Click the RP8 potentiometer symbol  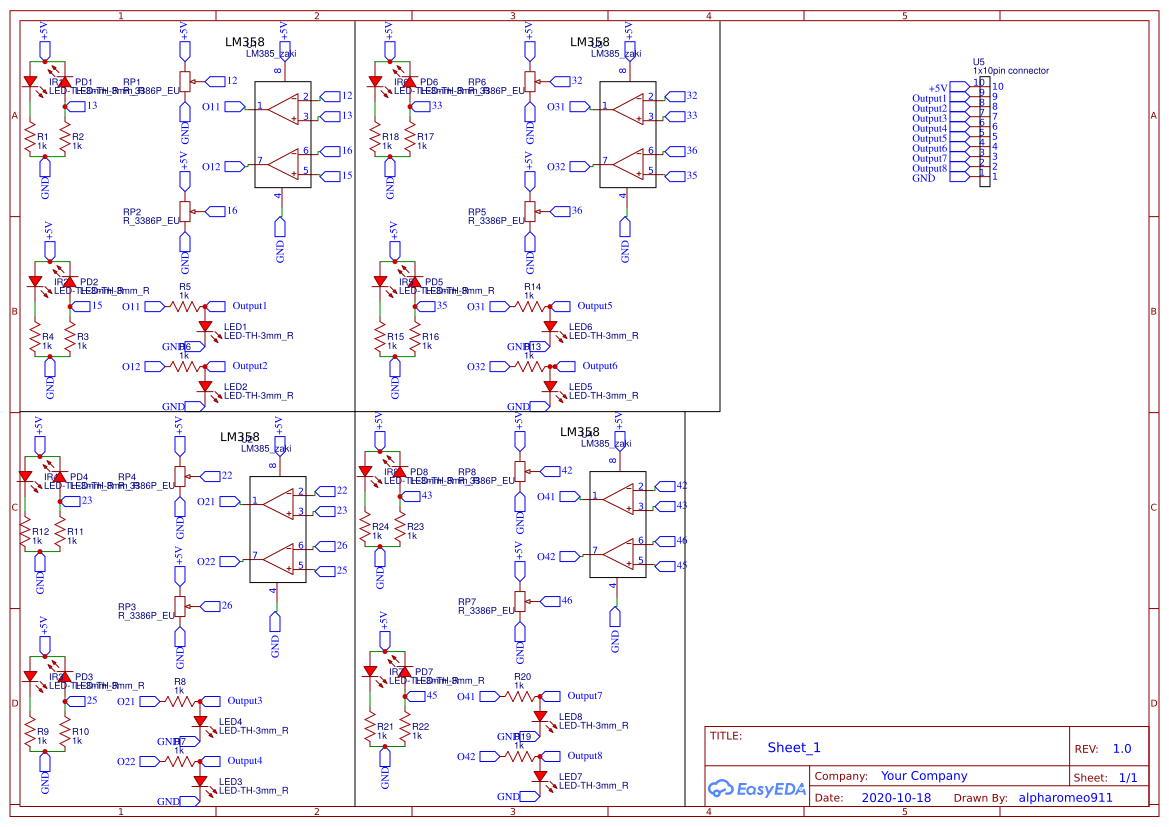520,470
